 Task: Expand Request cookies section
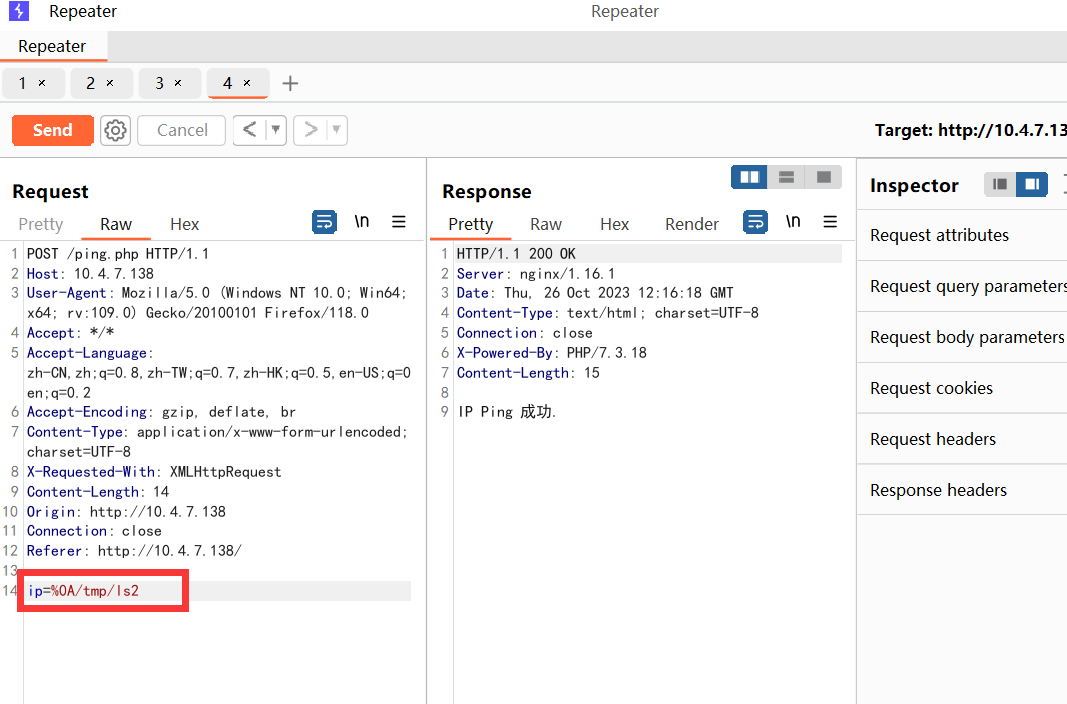(x=962, y=388)
